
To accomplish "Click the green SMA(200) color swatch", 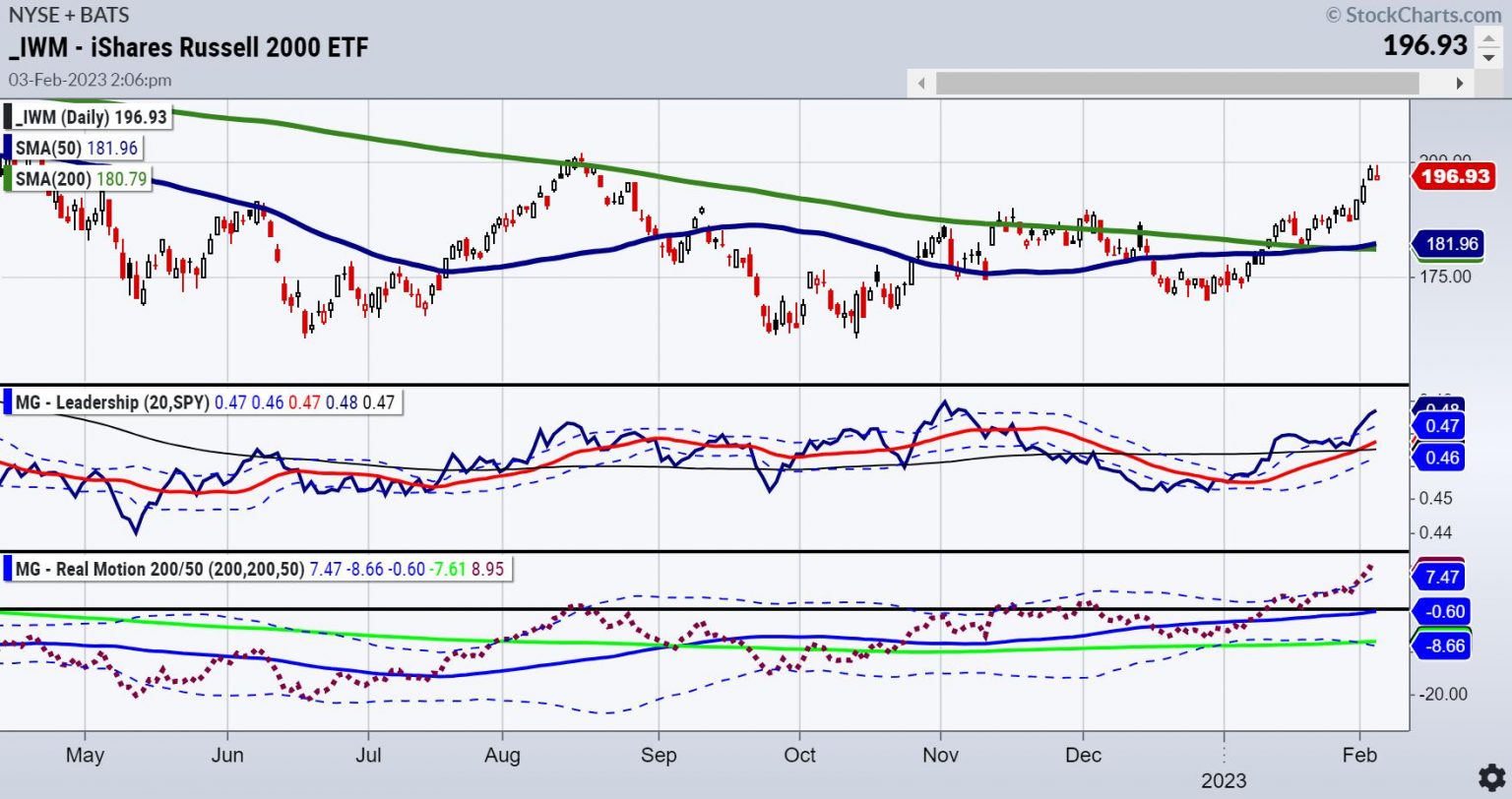I will point(8,179).
